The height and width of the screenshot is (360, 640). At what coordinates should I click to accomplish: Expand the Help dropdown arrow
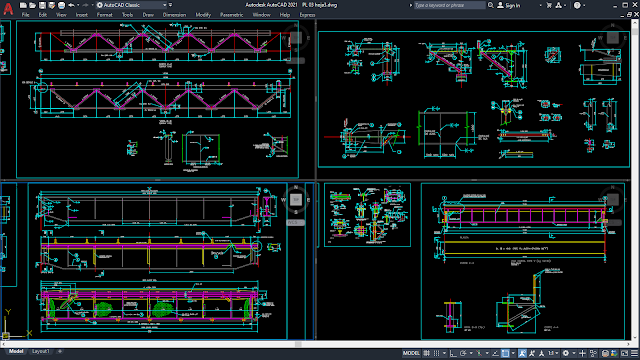[584, 5]
